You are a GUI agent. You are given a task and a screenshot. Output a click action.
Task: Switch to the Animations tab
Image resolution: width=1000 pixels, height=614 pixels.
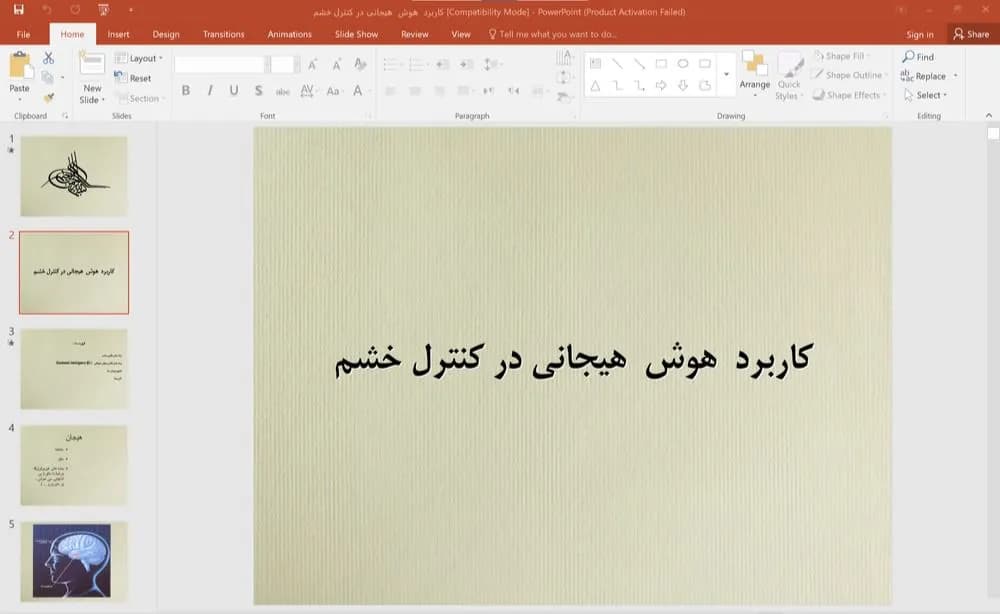click(290, 34)
